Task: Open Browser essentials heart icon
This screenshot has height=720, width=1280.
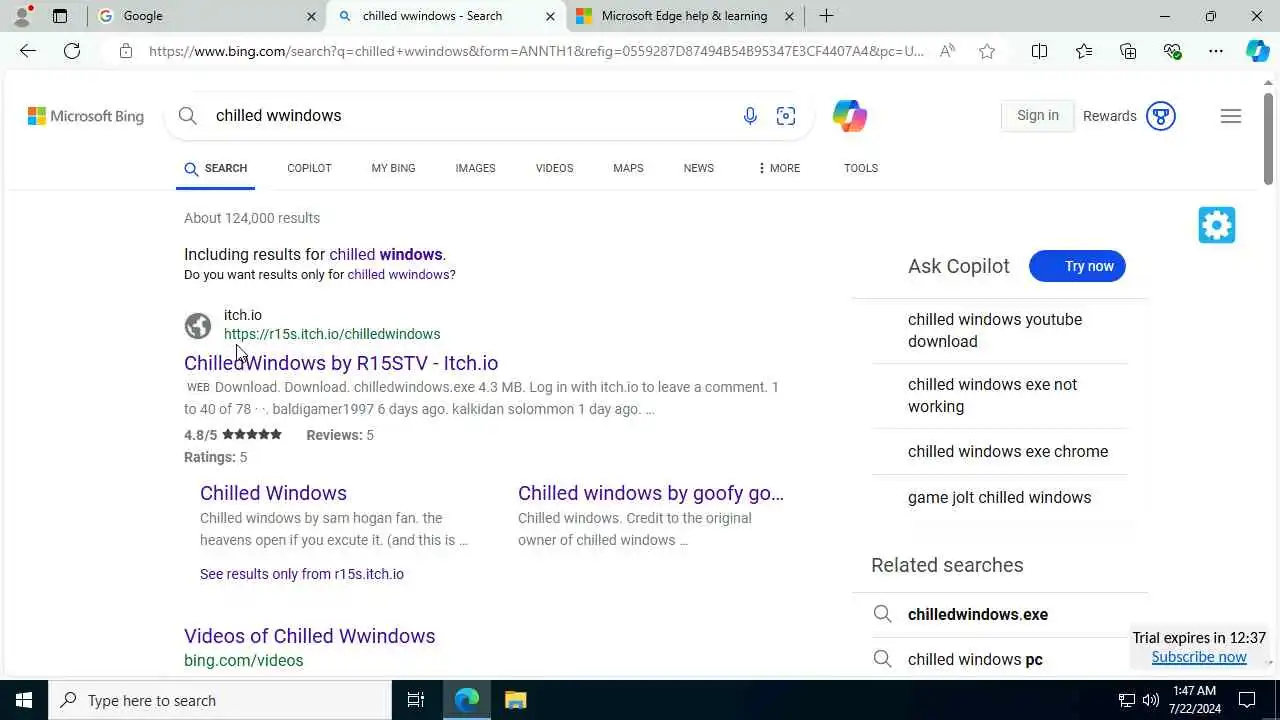Action: point(1172,51)
